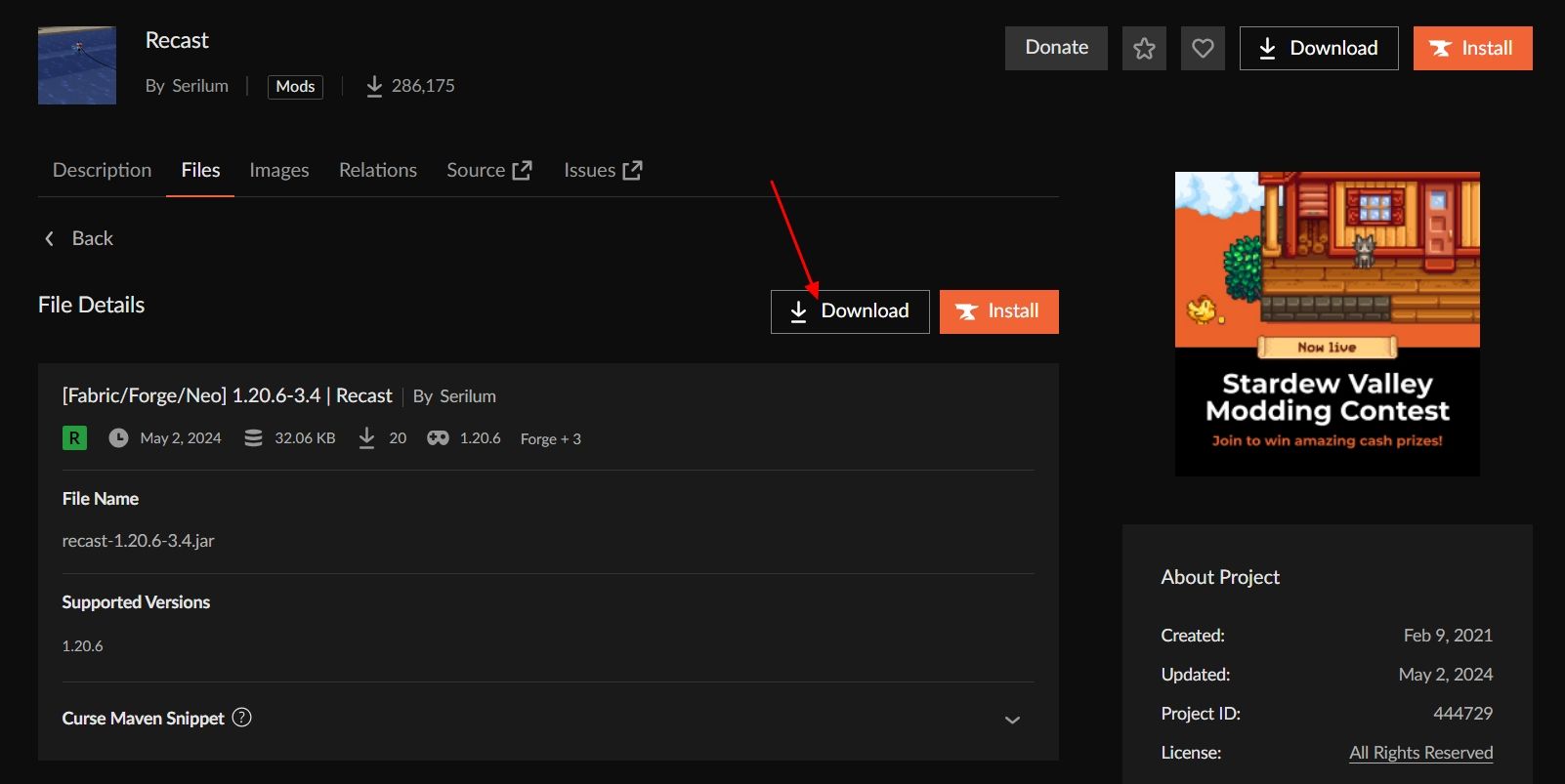Screen dimensions: 1565x784
Task: Open the Stardew Valley Modding Contest ad
Action: [1327, 324]
